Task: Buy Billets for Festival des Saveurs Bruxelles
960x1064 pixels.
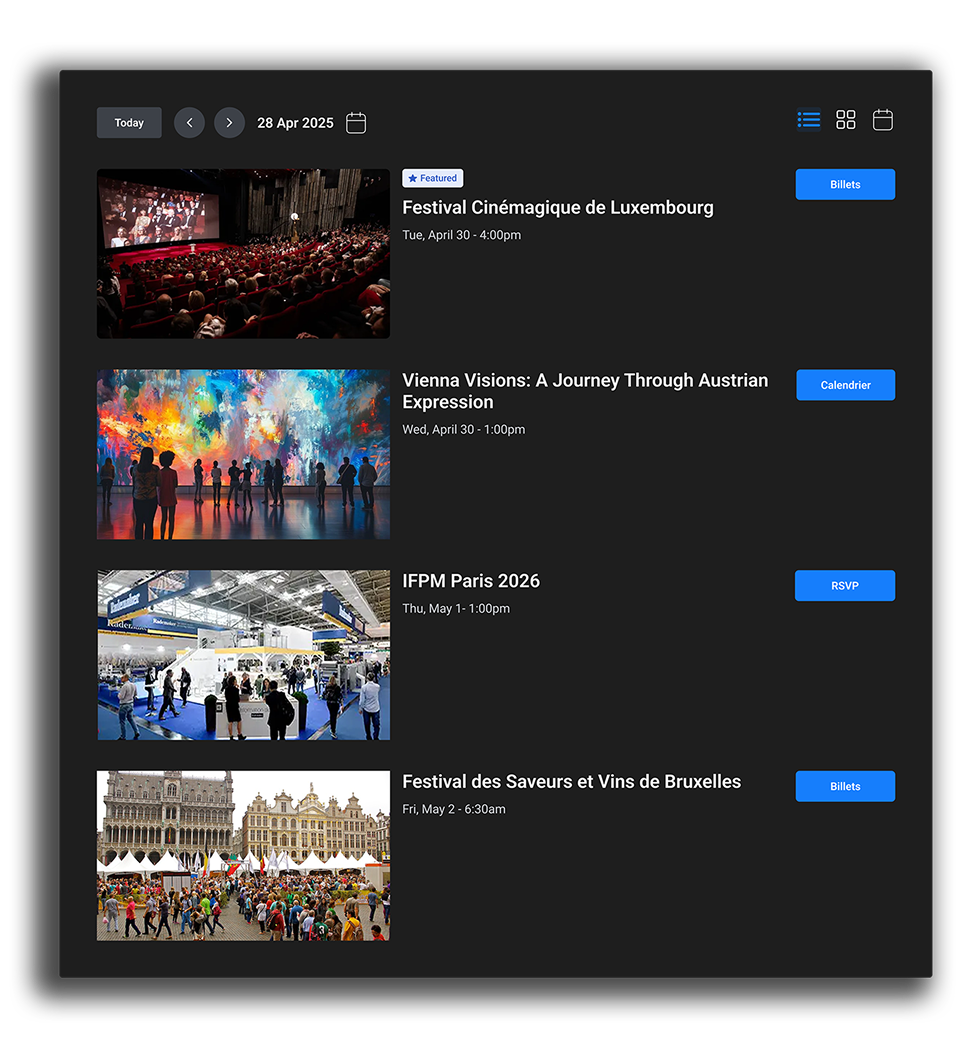Action: click(x=845, y=786)
